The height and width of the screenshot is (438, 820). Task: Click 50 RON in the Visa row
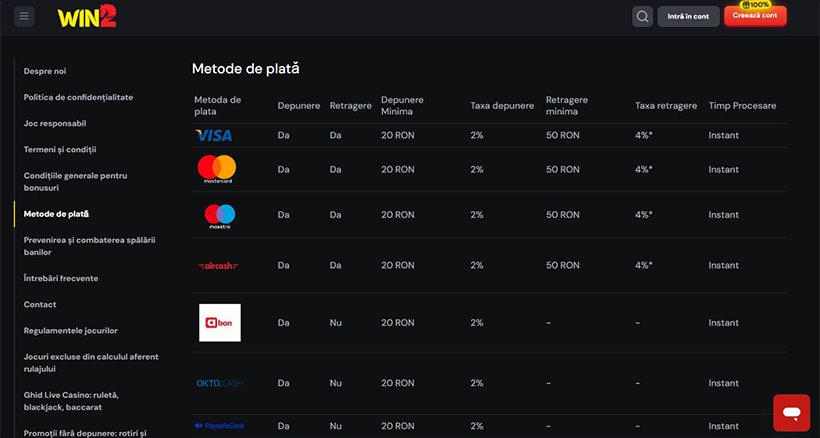point(563,135)
